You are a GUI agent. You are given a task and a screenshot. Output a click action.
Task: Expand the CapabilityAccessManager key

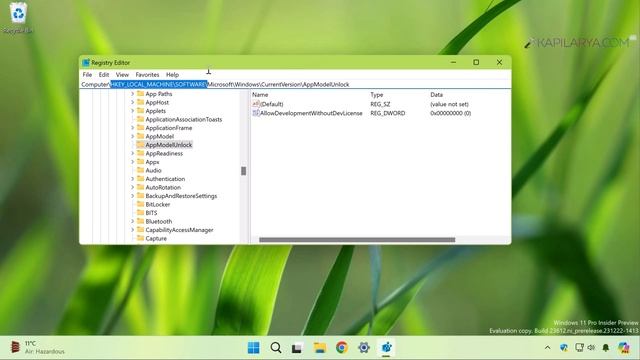[x=133, y=230]
